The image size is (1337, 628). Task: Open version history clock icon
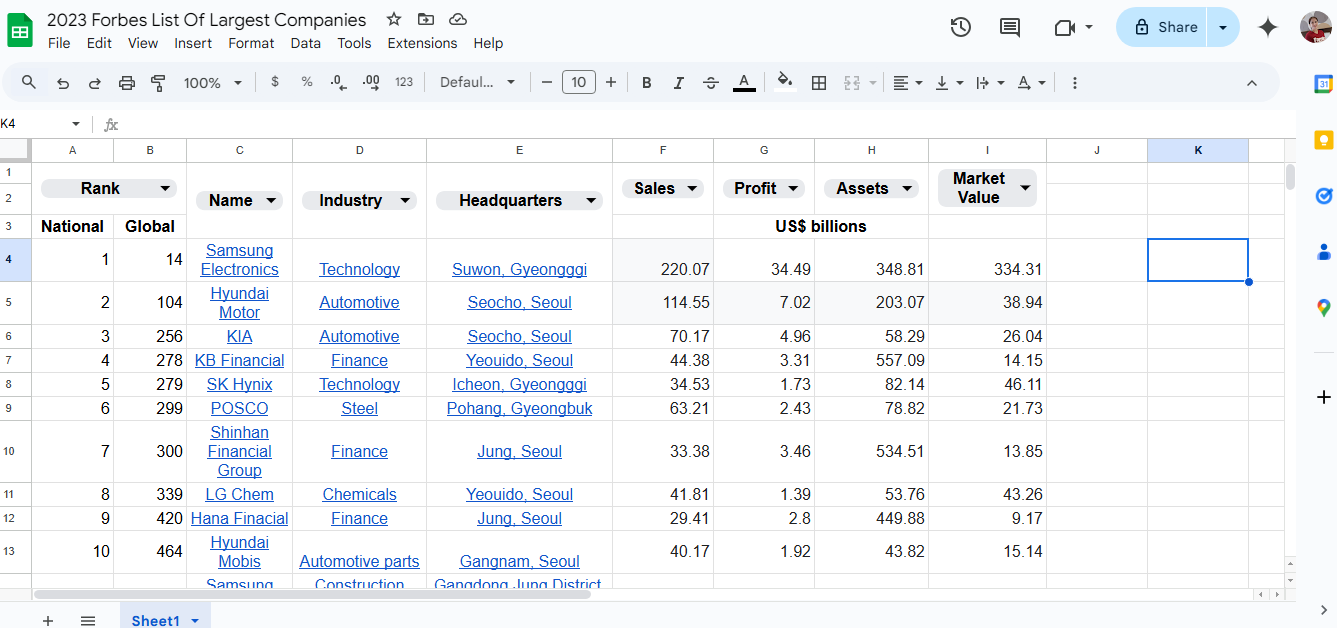pos(960,27)
